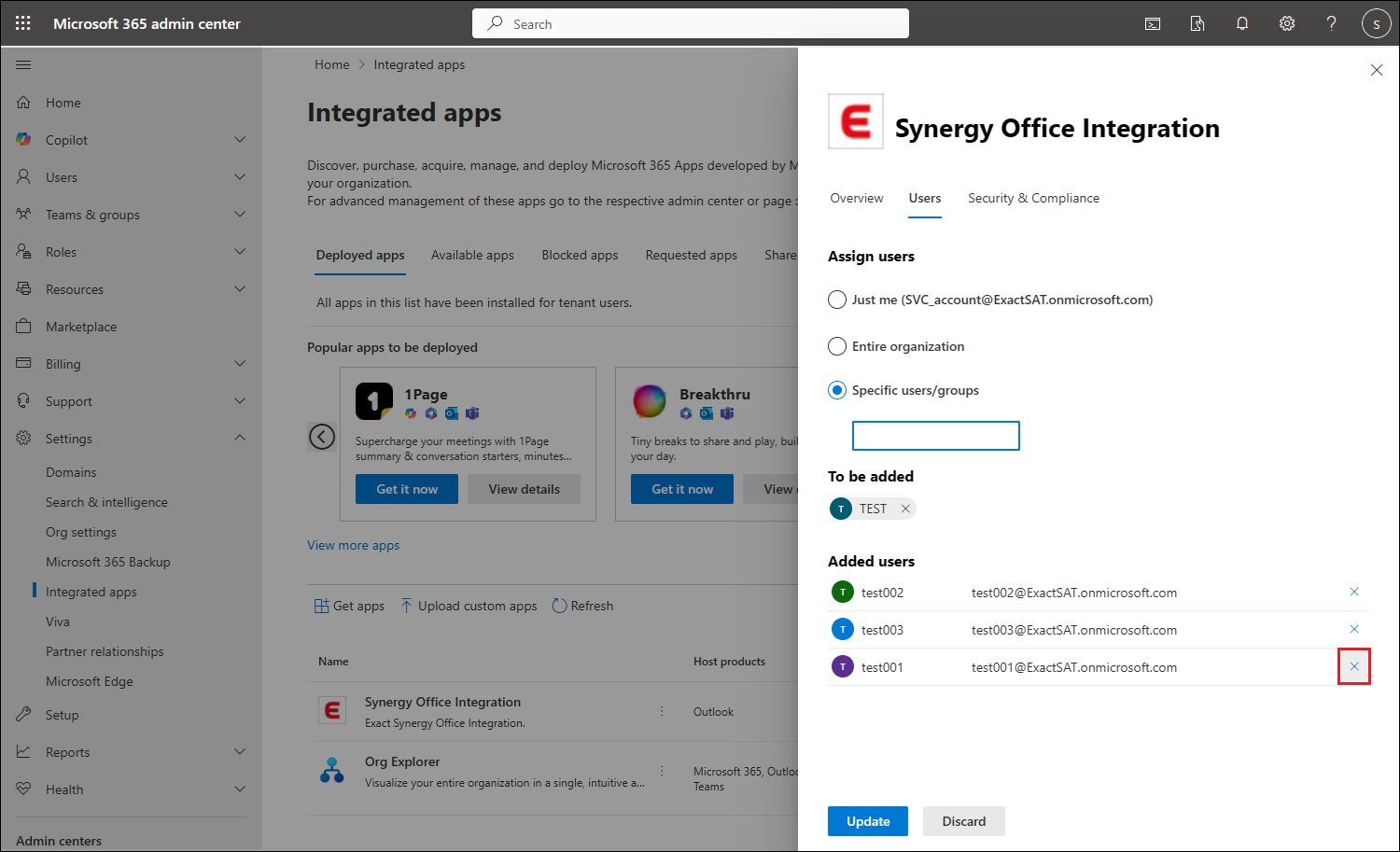Expand the Billing navigation section
The width and height of the screenshot is (1400, 852).
240,364
